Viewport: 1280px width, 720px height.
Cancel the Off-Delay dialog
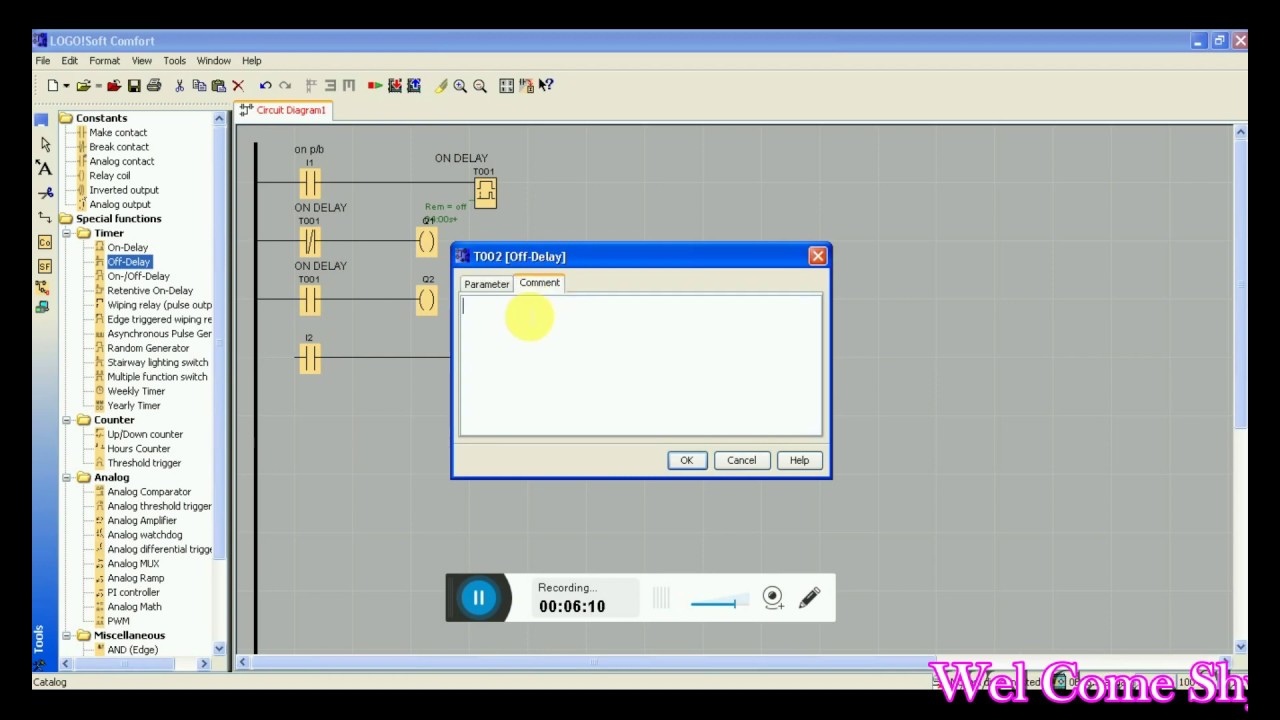tap(742, 460)
